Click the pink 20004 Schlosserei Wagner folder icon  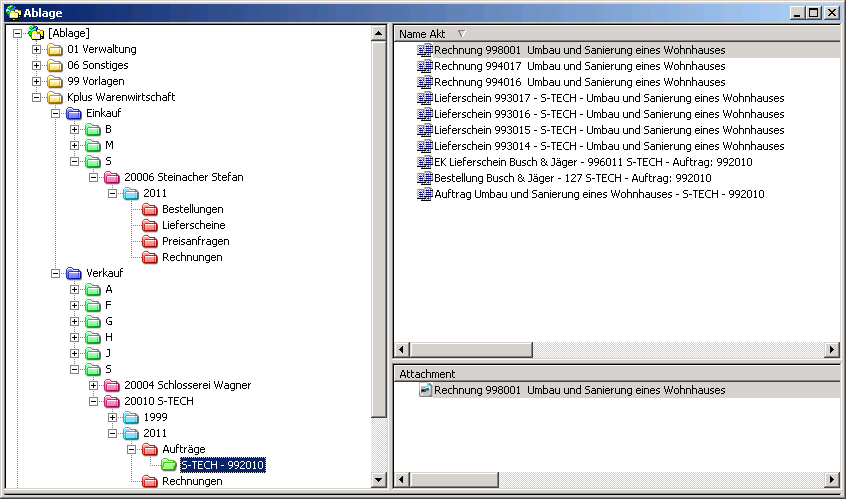pyautogui.click(x=112, y=385)
